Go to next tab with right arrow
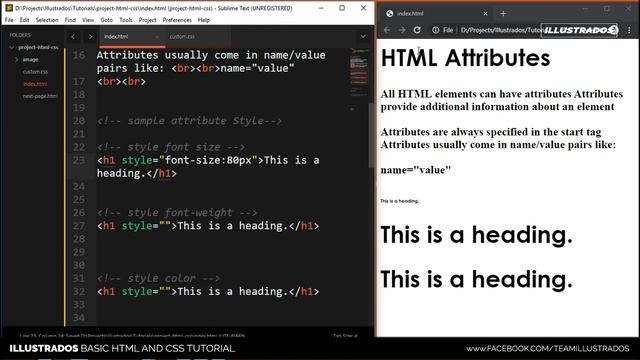The image size is (640, 360). pyautogui.click(x=90, y=37)
